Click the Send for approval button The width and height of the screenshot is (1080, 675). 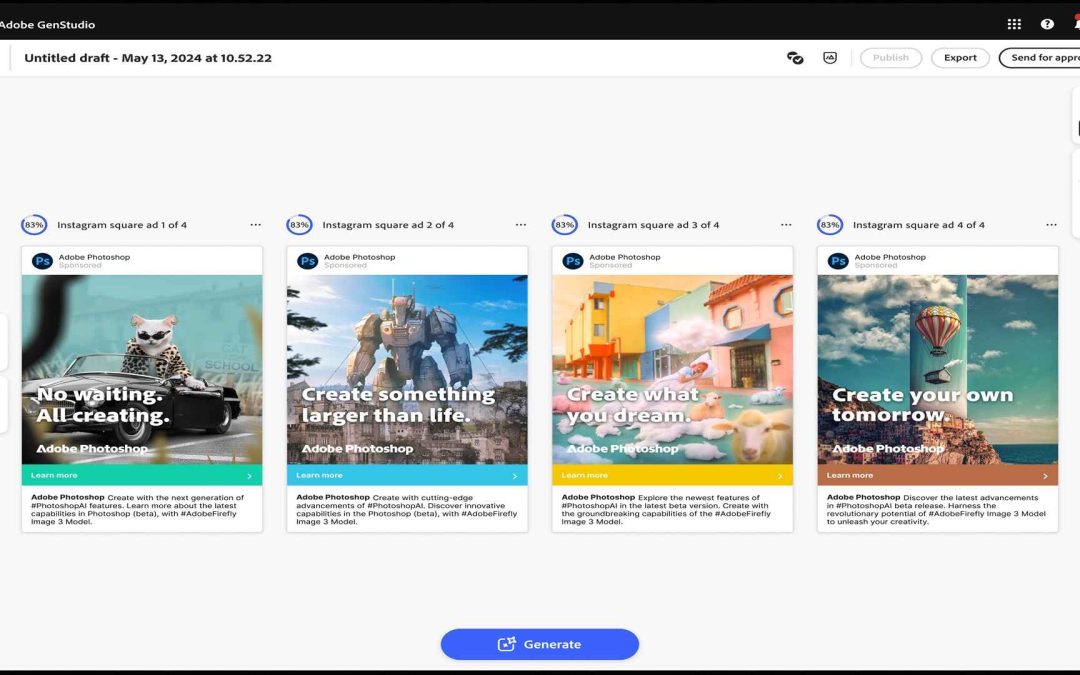[1042, 58]
